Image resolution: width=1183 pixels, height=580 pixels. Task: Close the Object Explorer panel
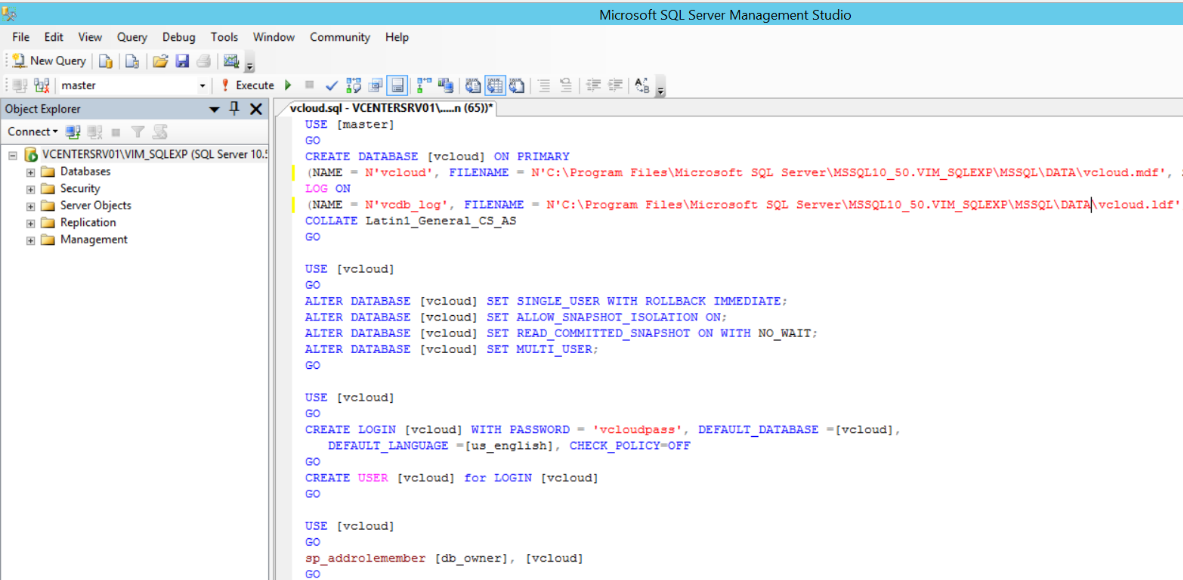(256, 109)
